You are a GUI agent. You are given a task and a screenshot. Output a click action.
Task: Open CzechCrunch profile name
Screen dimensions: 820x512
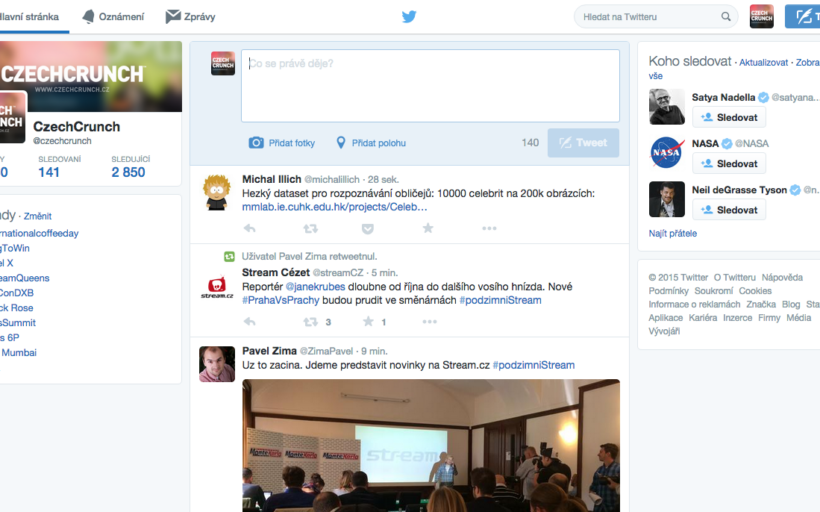pos(76,127)
